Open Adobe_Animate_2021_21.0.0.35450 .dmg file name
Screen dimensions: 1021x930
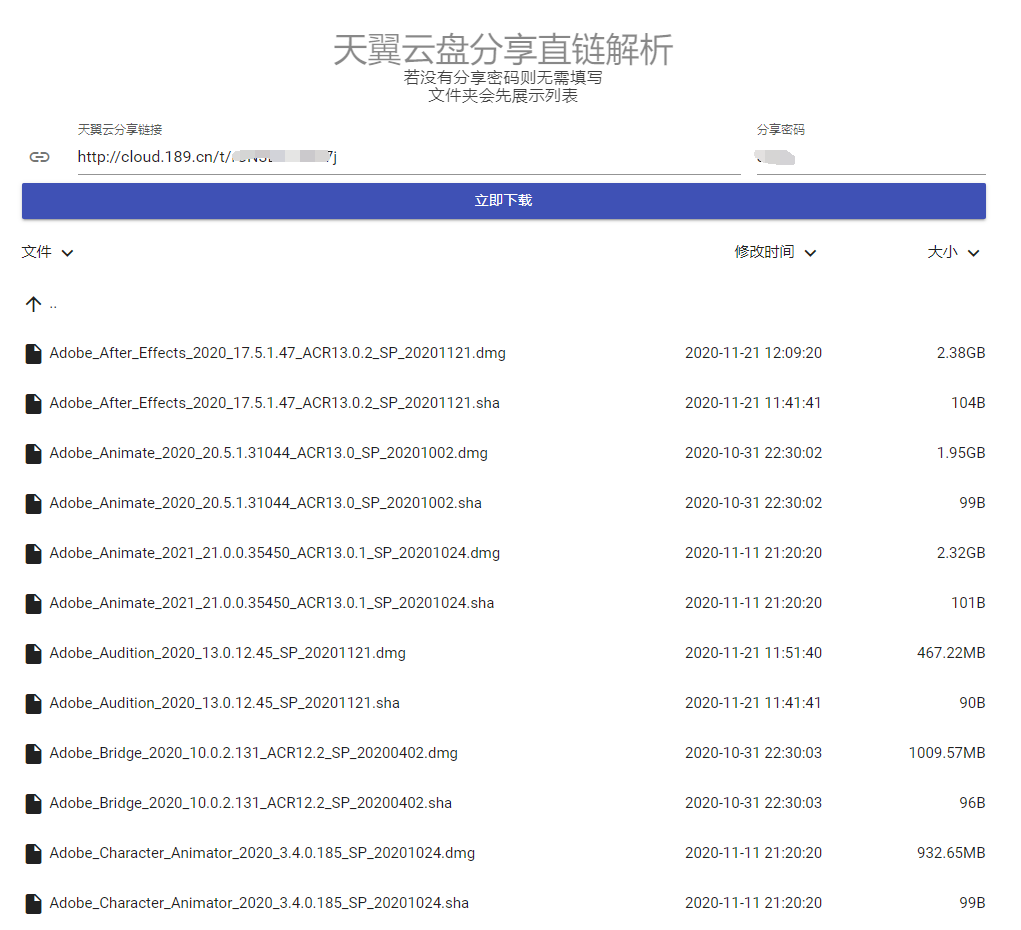coord(275,553)
